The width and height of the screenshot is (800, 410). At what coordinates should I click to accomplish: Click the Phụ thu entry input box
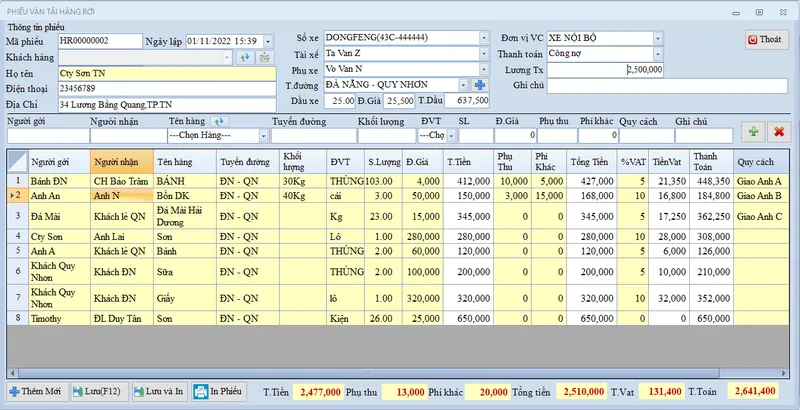557,136
